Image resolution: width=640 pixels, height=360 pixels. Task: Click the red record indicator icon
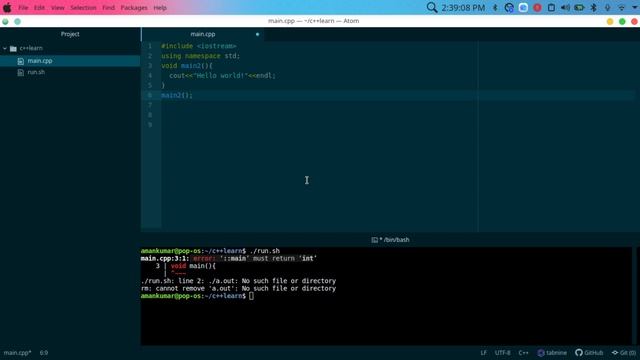(537, 8)
